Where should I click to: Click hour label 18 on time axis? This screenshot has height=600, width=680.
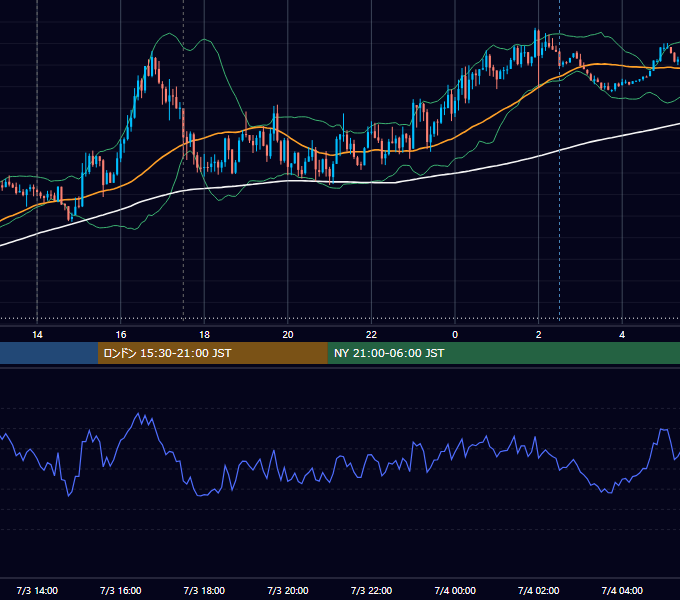(x=204, y=335)
